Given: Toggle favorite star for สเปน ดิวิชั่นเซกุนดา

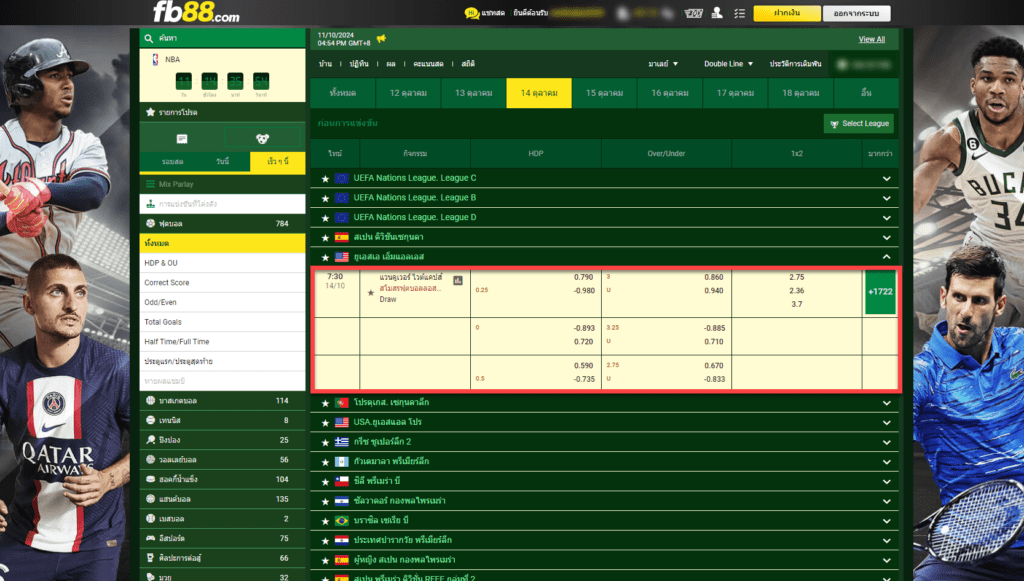Looking at the screenshot, I should click(x=325, y=238).
